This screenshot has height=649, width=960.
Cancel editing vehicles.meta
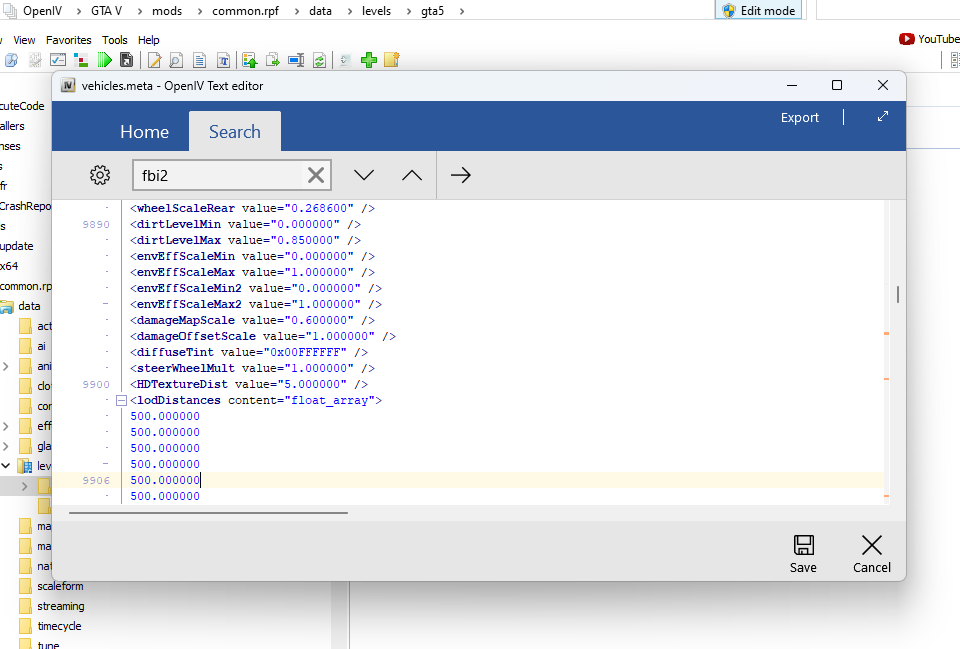coord(871,553)
